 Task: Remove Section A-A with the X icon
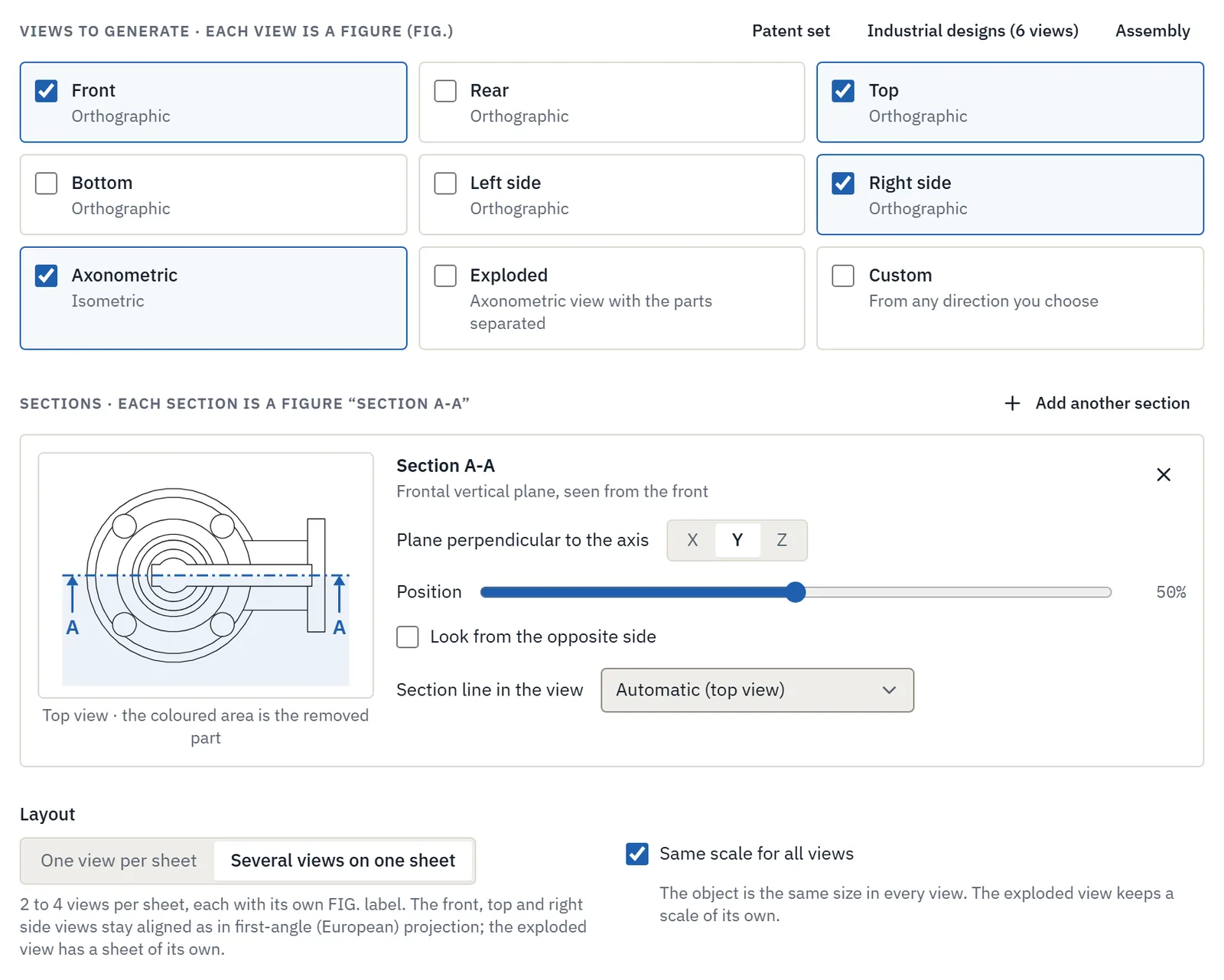[x=1163, y=475]
